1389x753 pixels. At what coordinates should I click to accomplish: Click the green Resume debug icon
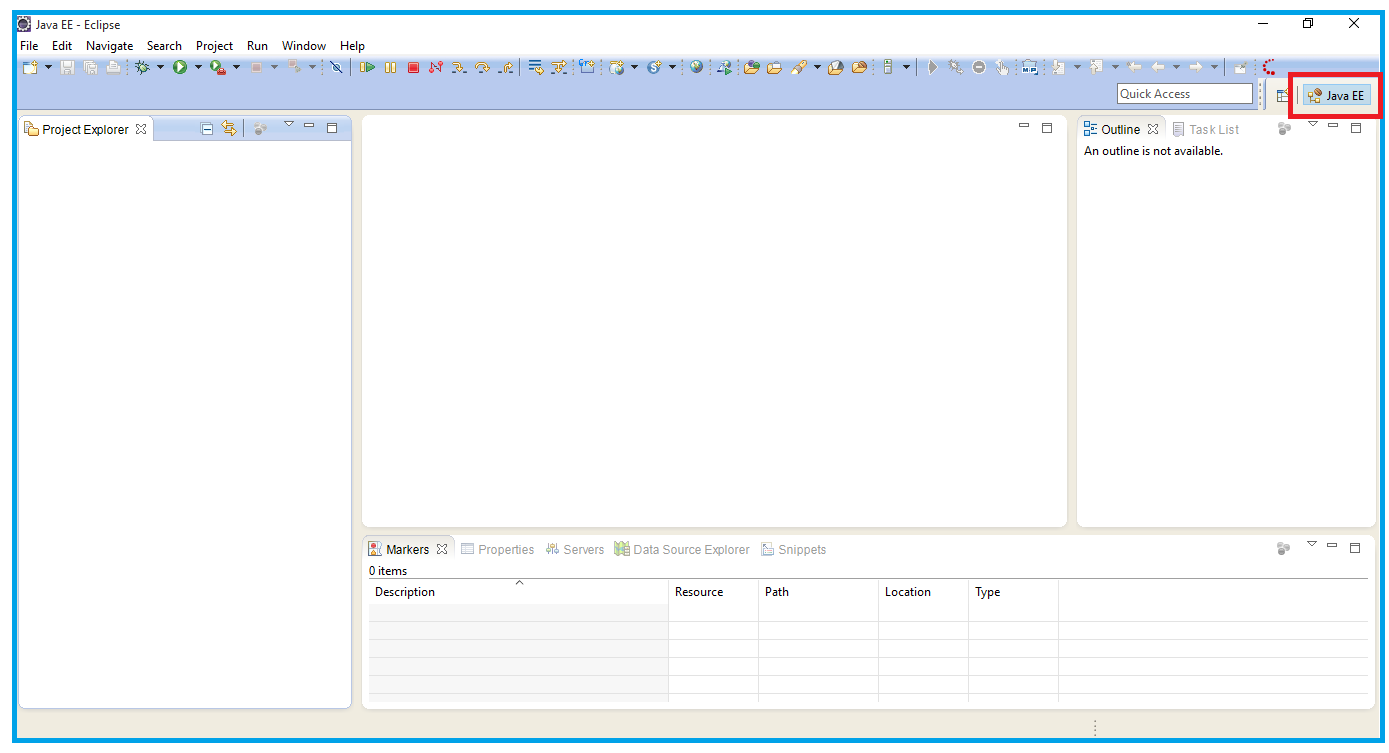pyautogui.click(x=367, y=67)
